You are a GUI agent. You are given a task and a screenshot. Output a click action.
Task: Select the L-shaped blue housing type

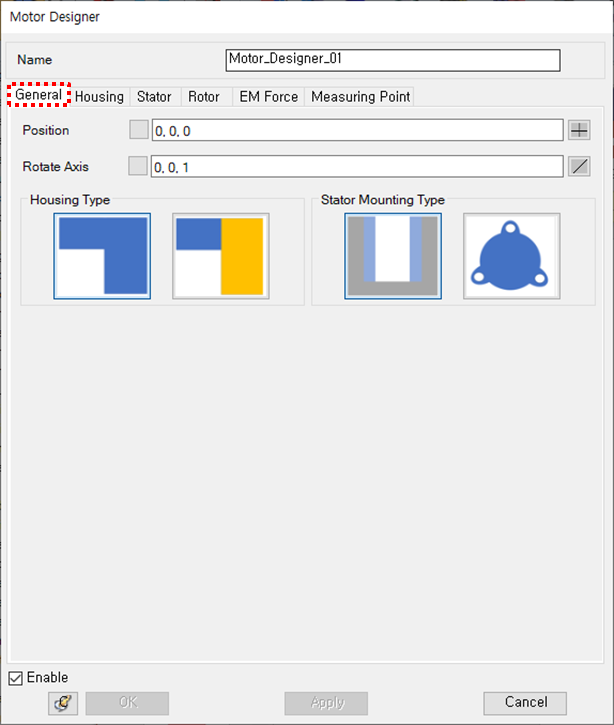click(102, 256)
